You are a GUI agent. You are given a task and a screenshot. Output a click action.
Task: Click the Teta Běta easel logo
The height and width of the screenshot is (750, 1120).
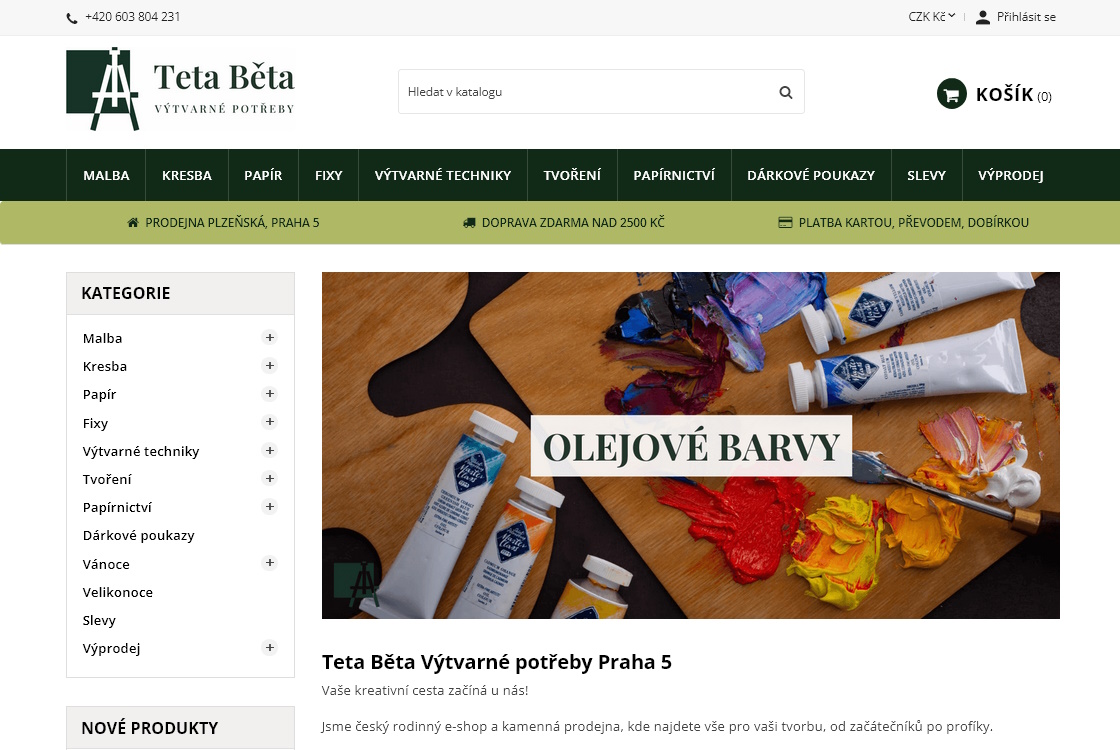pos(180,89)
